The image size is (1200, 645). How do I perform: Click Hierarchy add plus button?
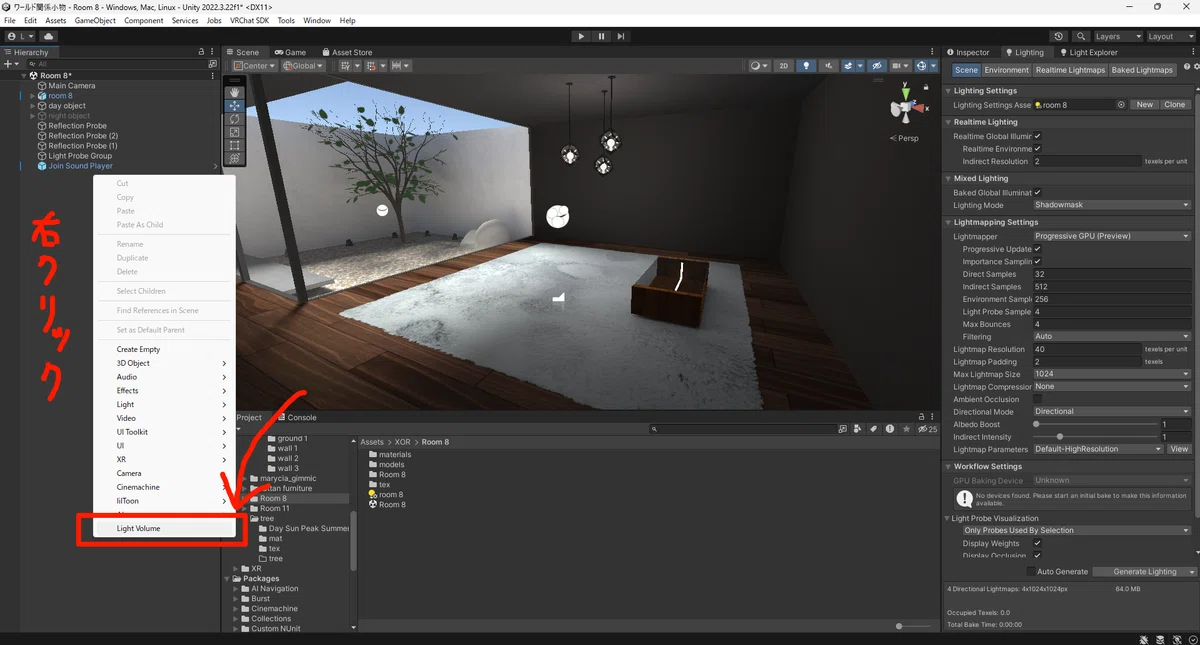(x=12, y=63)
